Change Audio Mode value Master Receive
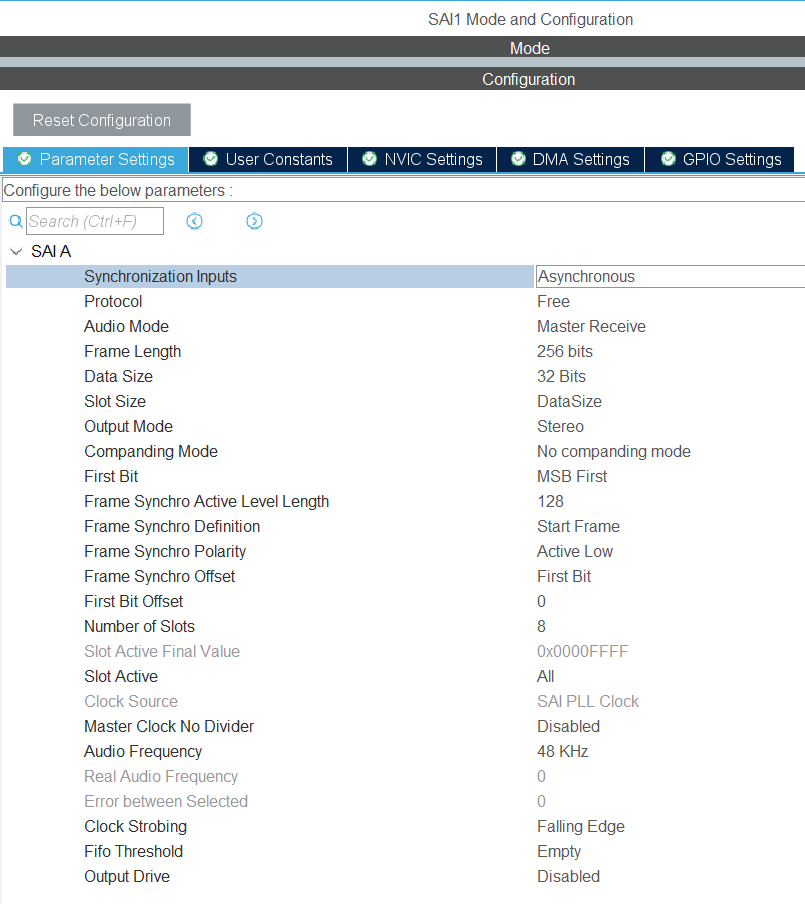The height and width of the screenshot is (904, 805). (591, 326)
